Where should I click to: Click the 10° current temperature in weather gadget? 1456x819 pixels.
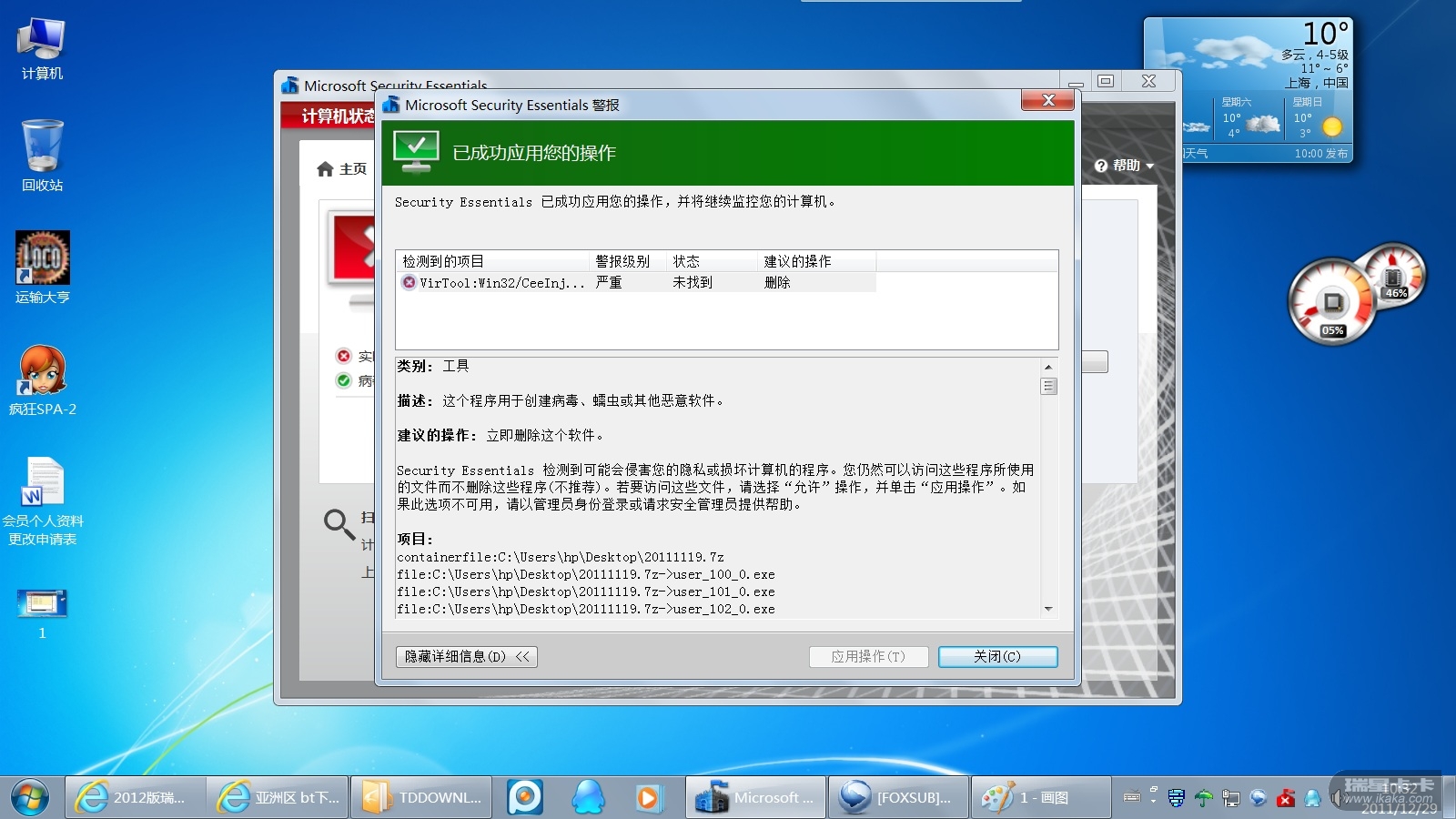[x=1325, y=34]
